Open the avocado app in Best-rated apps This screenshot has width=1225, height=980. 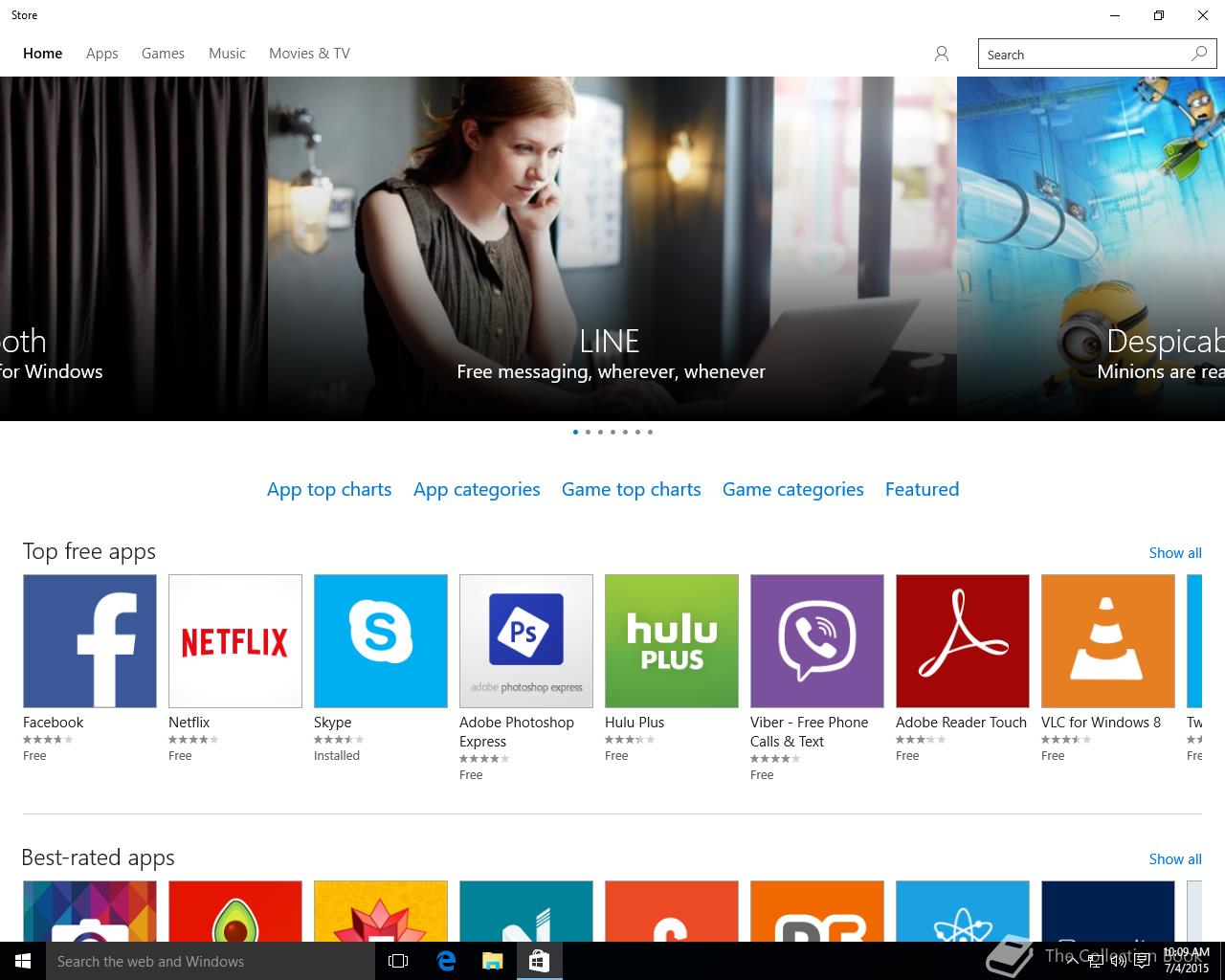coord(235,911)
